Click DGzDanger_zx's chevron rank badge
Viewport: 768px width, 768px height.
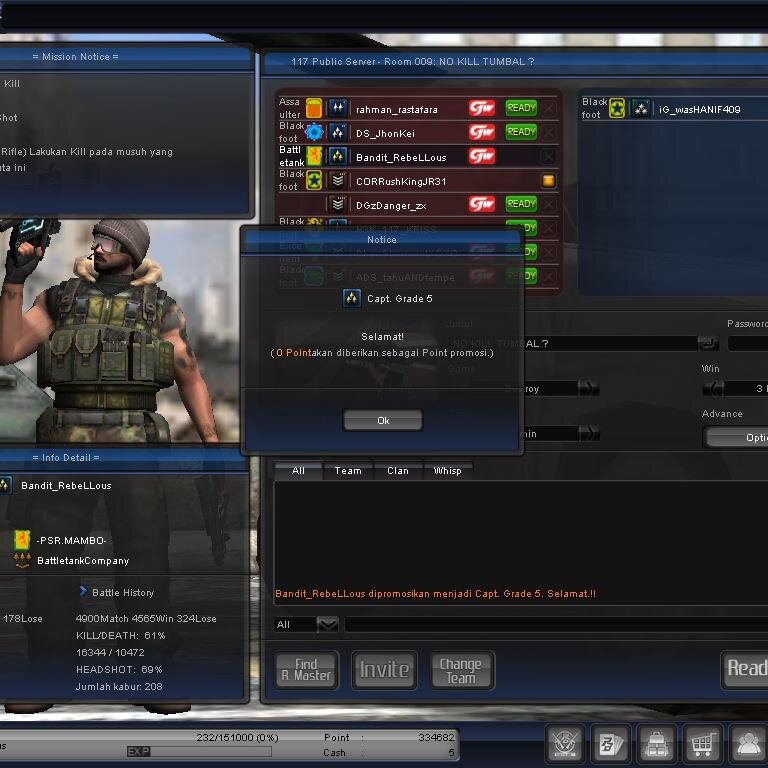point(337,204)
